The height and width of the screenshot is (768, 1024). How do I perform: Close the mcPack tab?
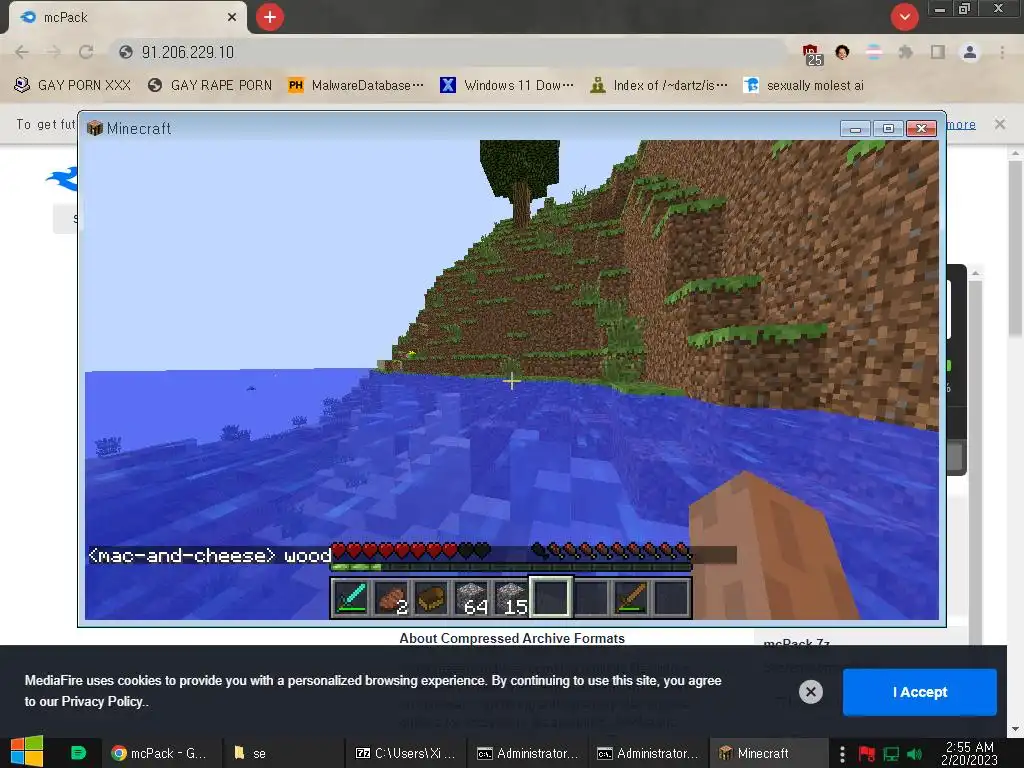(232, 18)
